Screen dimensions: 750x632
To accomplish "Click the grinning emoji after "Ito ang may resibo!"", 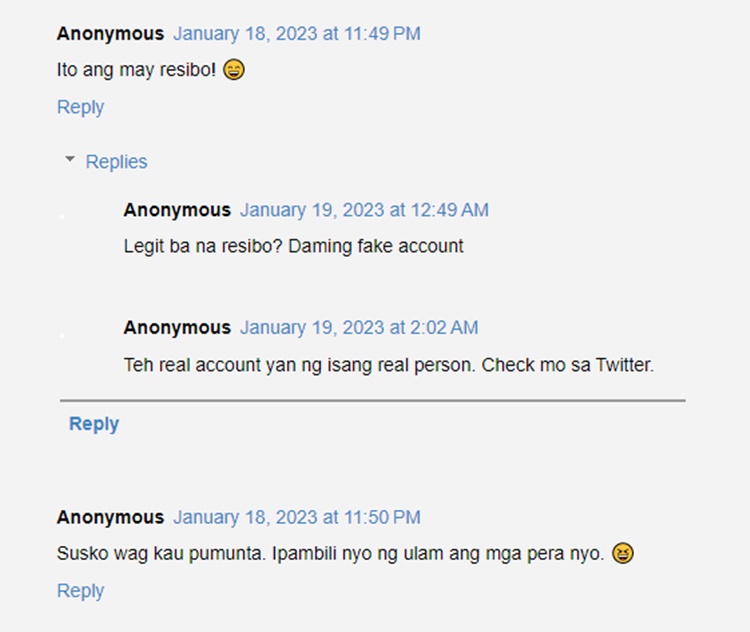I will tap(234, 69).
